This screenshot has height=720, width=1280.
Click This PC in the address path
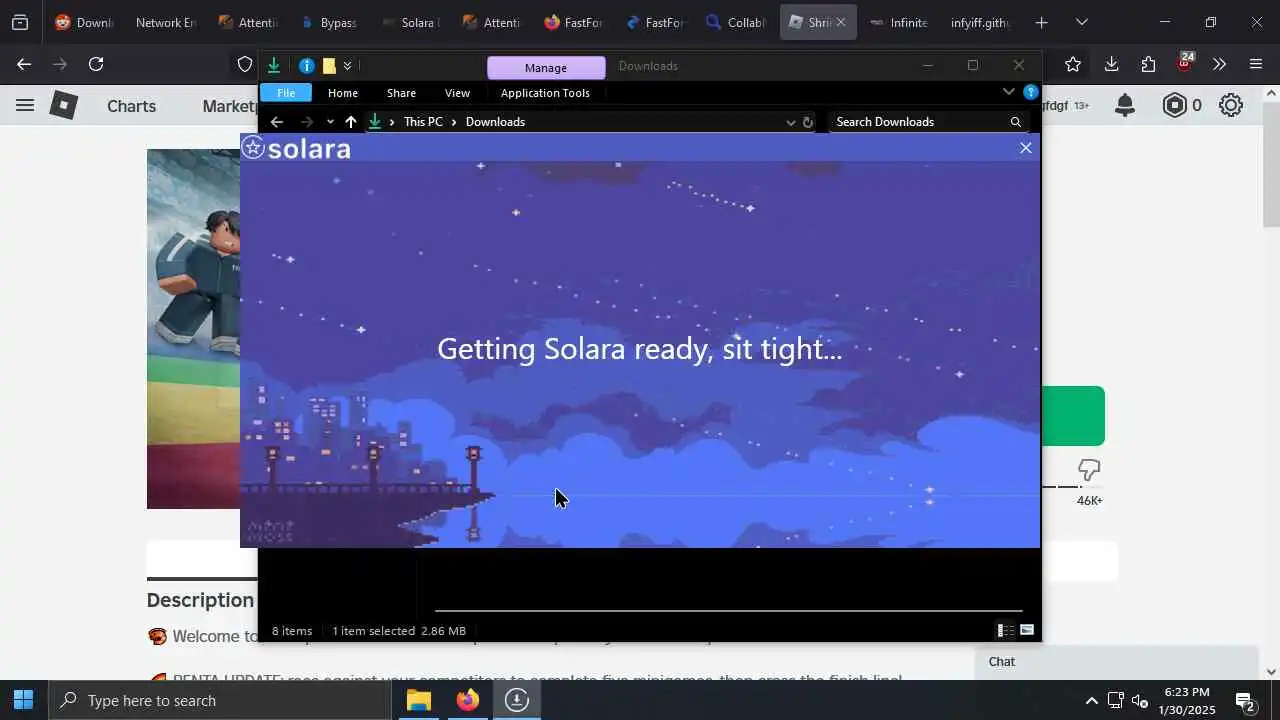point(423,122)
